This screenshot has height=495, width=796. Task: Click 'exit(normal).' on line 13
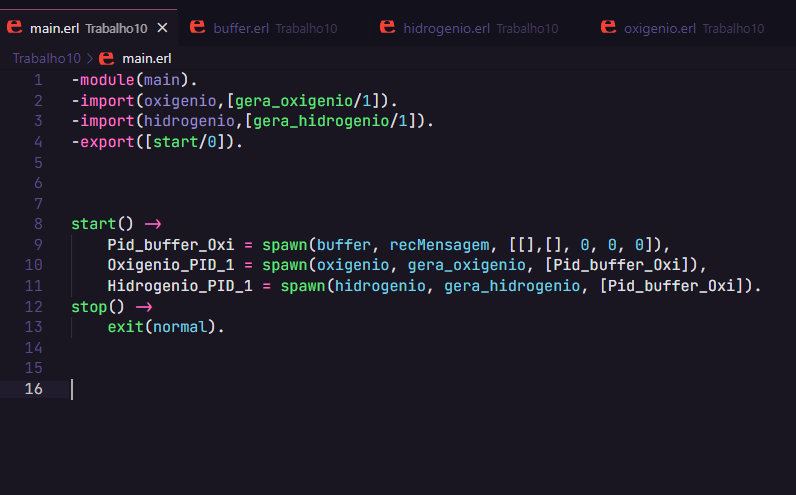pos(165,327)
